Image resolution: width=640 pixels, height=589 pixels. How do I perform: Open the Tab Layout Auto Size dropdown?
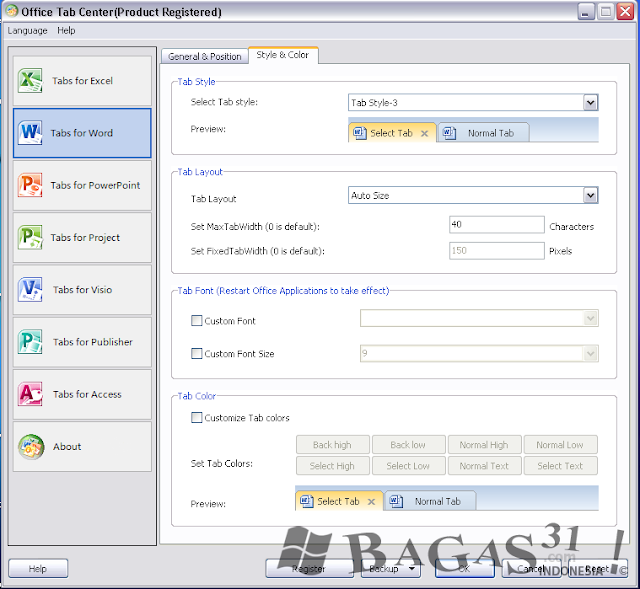(590, 195)
